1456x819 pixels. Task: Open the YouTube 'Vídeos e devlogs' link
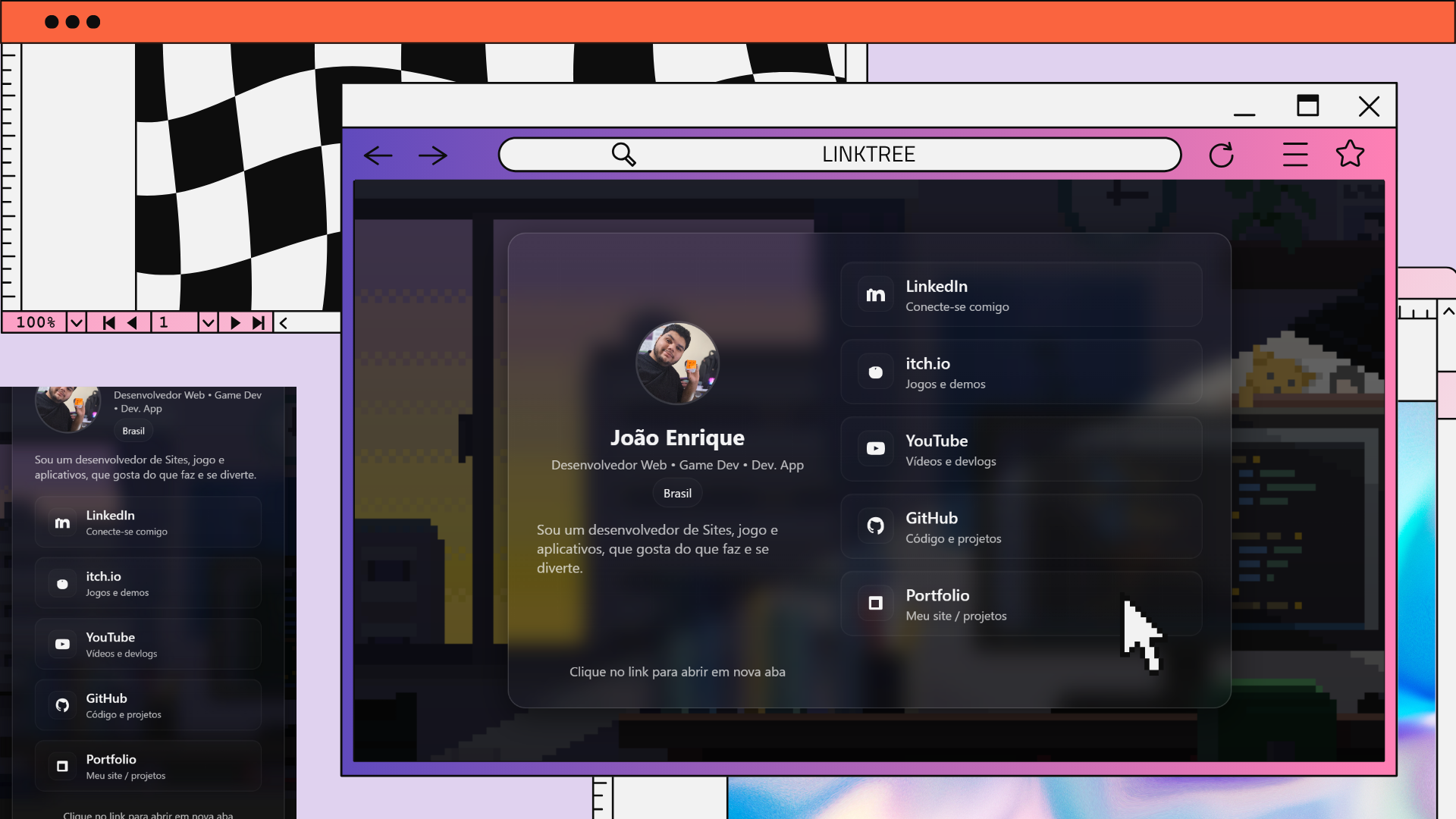1021,449
